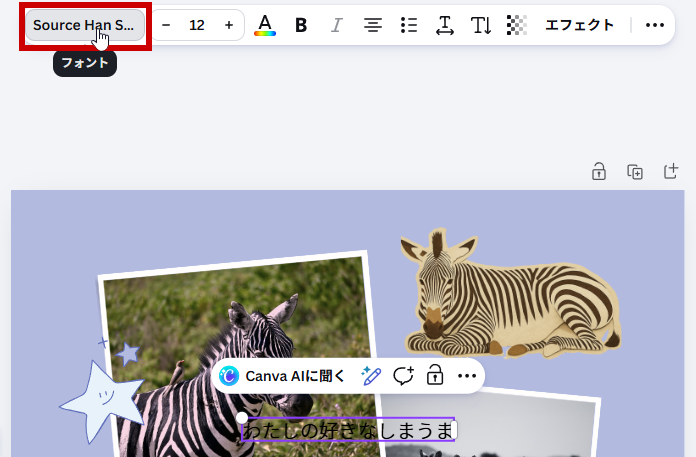Screen dimensions: 696x457
Task: Duplicate the page
Action: coord(635,172)
